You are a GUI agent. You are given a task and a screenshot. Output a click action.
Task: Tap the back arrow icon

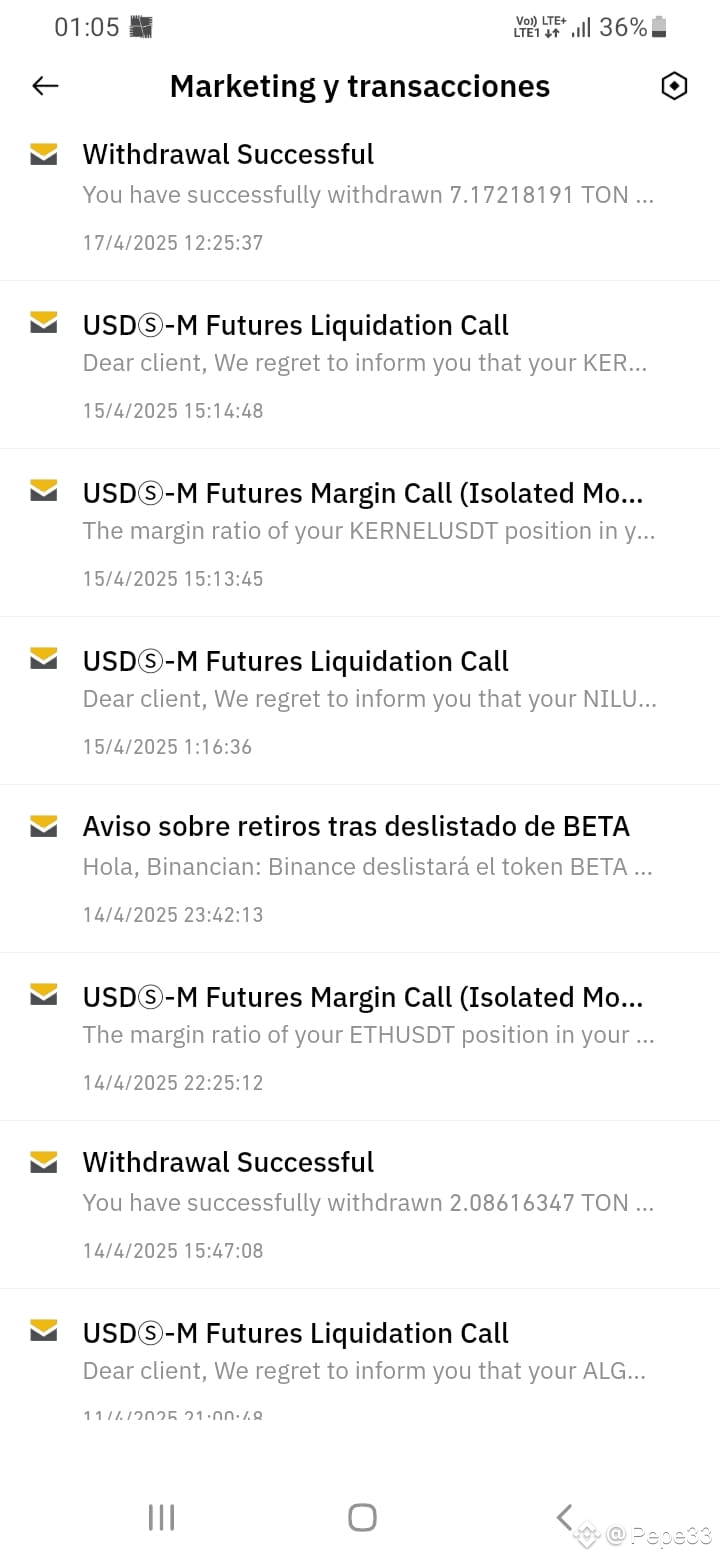(46, 86)
